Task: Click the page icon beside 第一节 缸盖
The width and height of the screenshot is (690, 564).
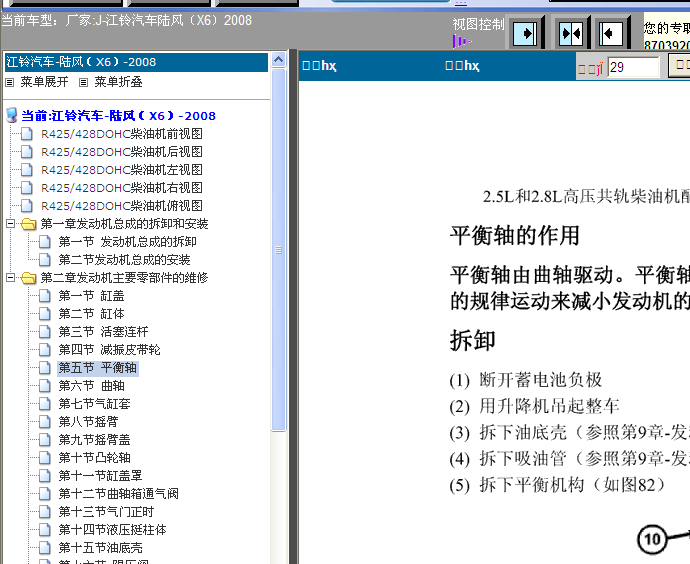Action: [x=44, y=296]
